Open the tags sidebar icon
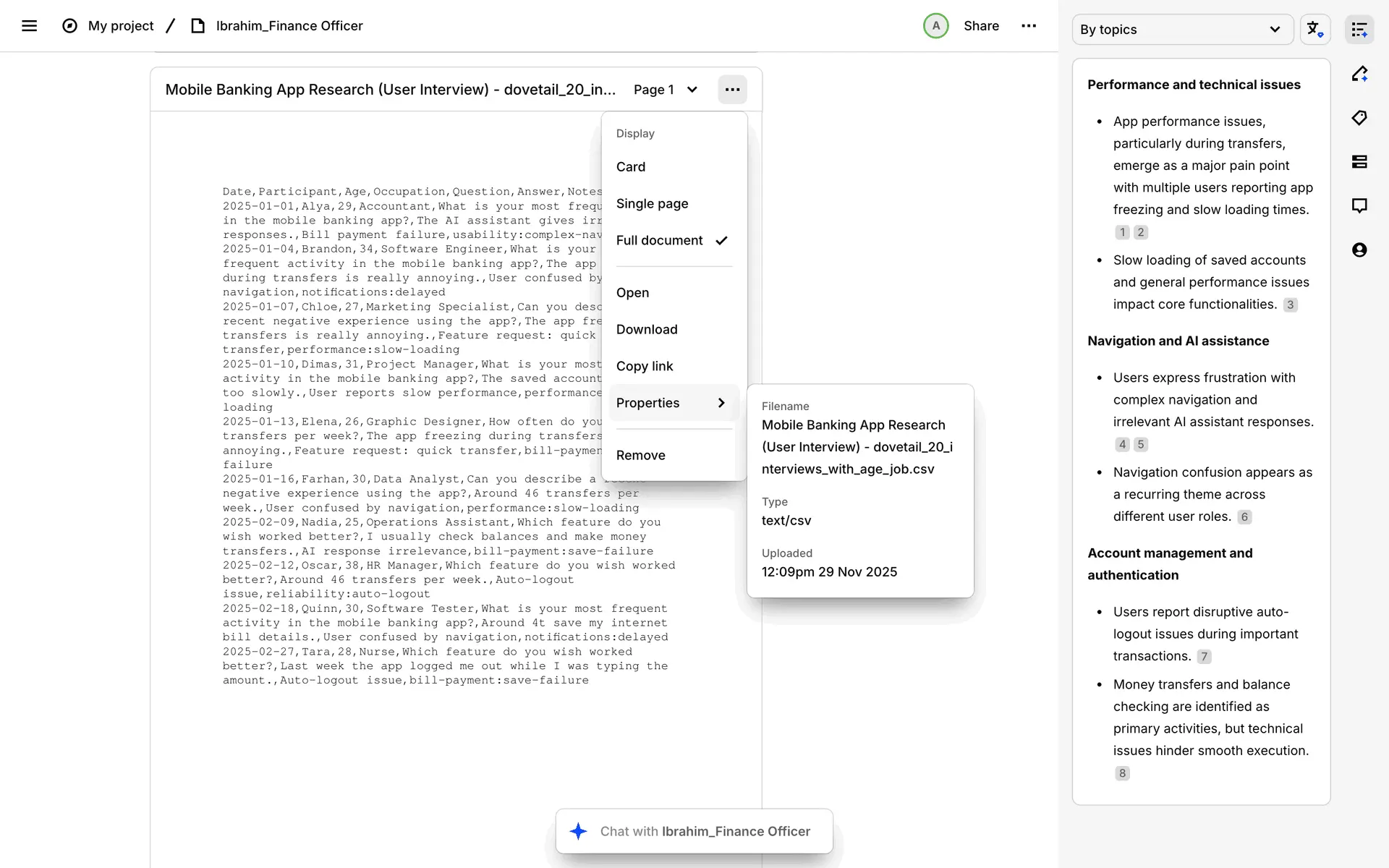Image resolution: width=1389 pixels, height=868 pixels. point(1359,118)
